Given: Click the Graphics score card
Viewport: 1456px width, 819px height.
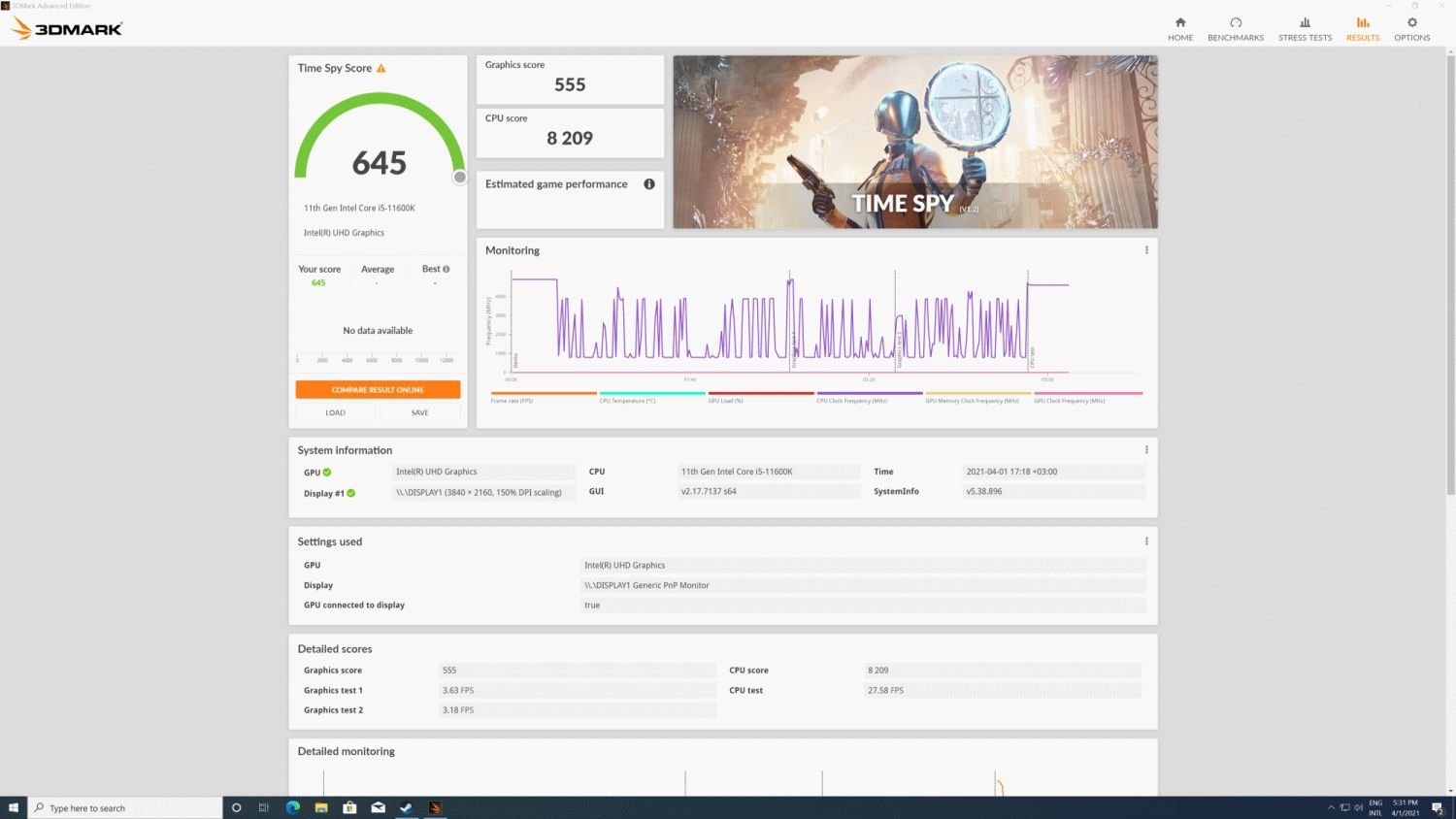Looking at the screenshot, I should point(570,80).
